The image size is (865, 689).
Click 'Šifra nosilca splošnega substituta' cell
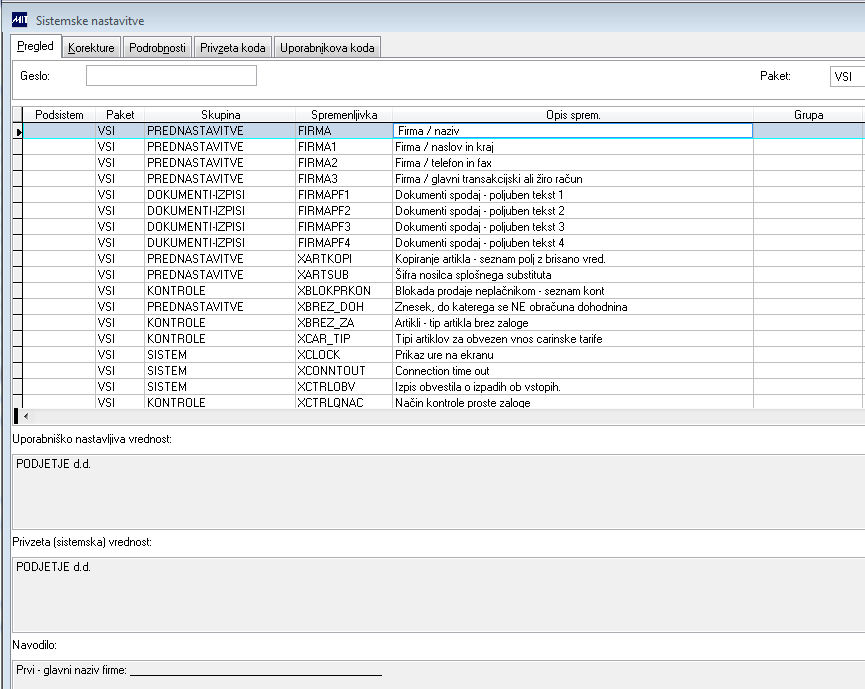pyautogui.click(x=573, y=275)
